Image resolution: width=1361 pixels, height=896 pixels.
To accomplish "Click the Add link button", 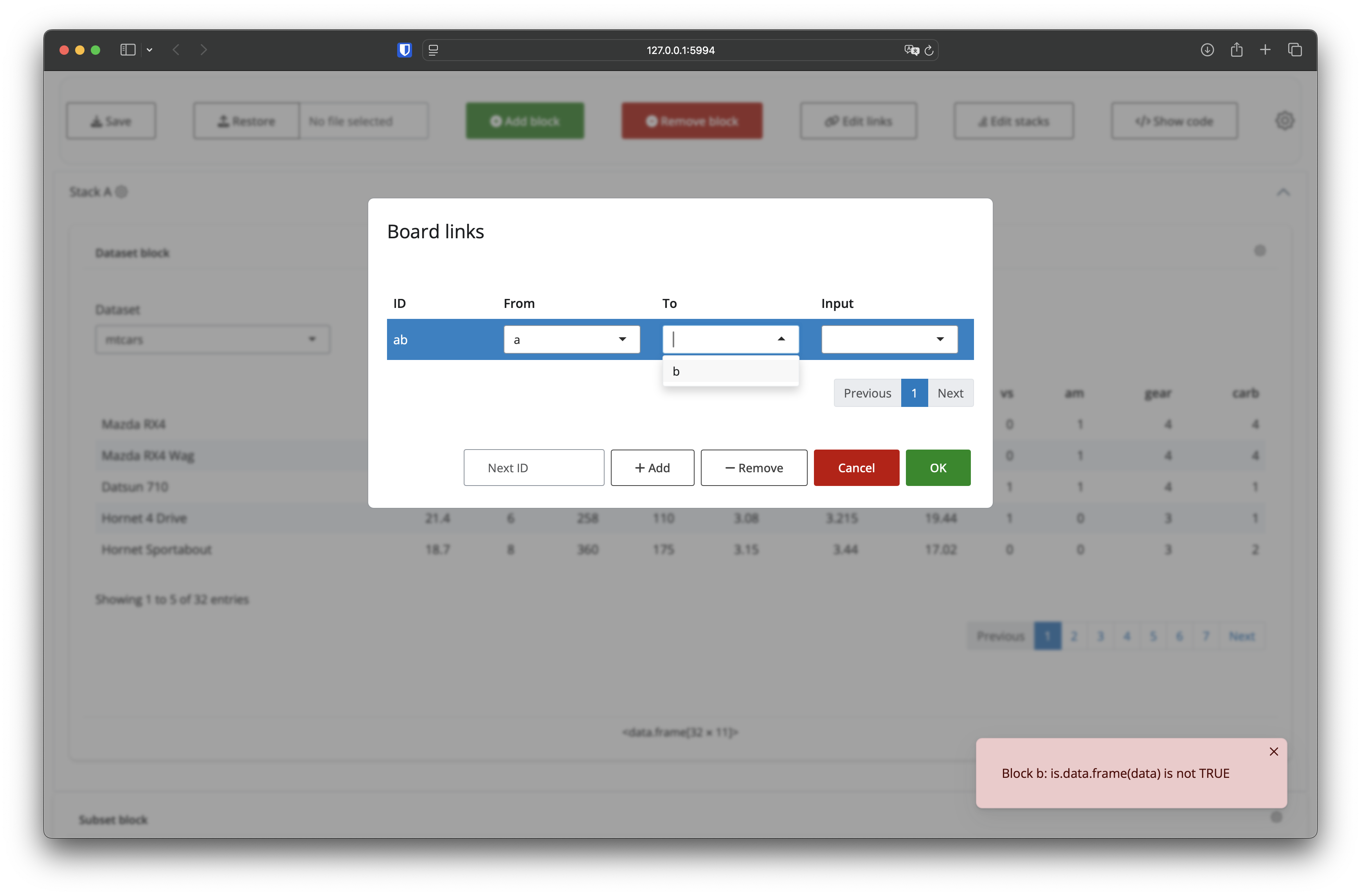I will 652,468.
